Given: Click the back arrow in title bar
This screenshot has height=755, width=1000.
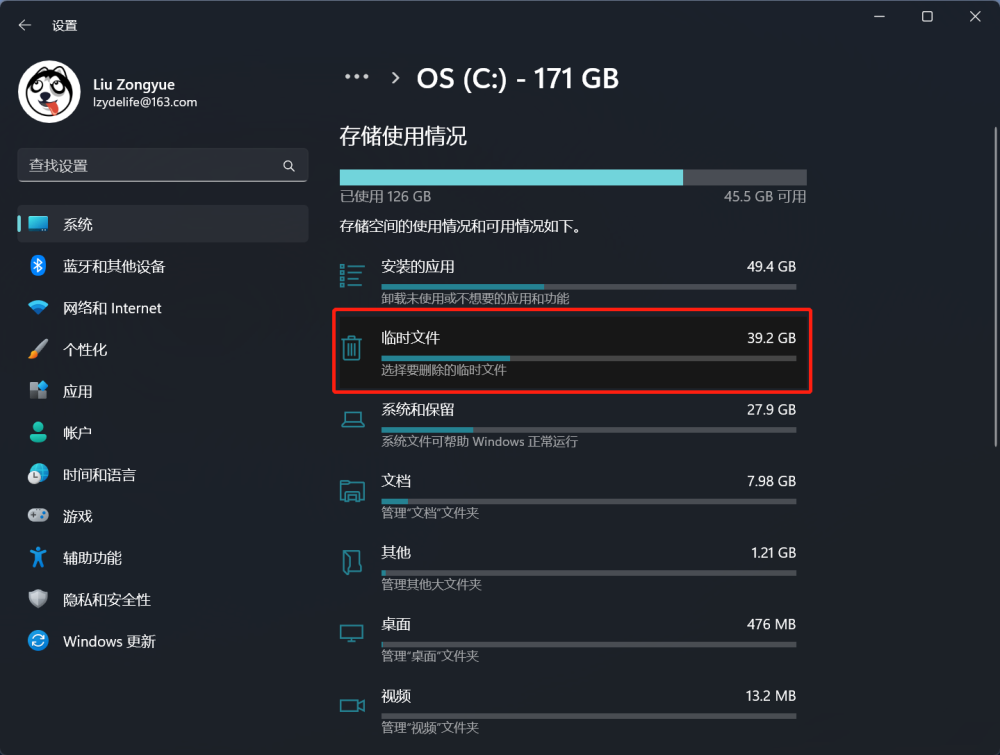Looking at the screenshot, I should (25, 25).
